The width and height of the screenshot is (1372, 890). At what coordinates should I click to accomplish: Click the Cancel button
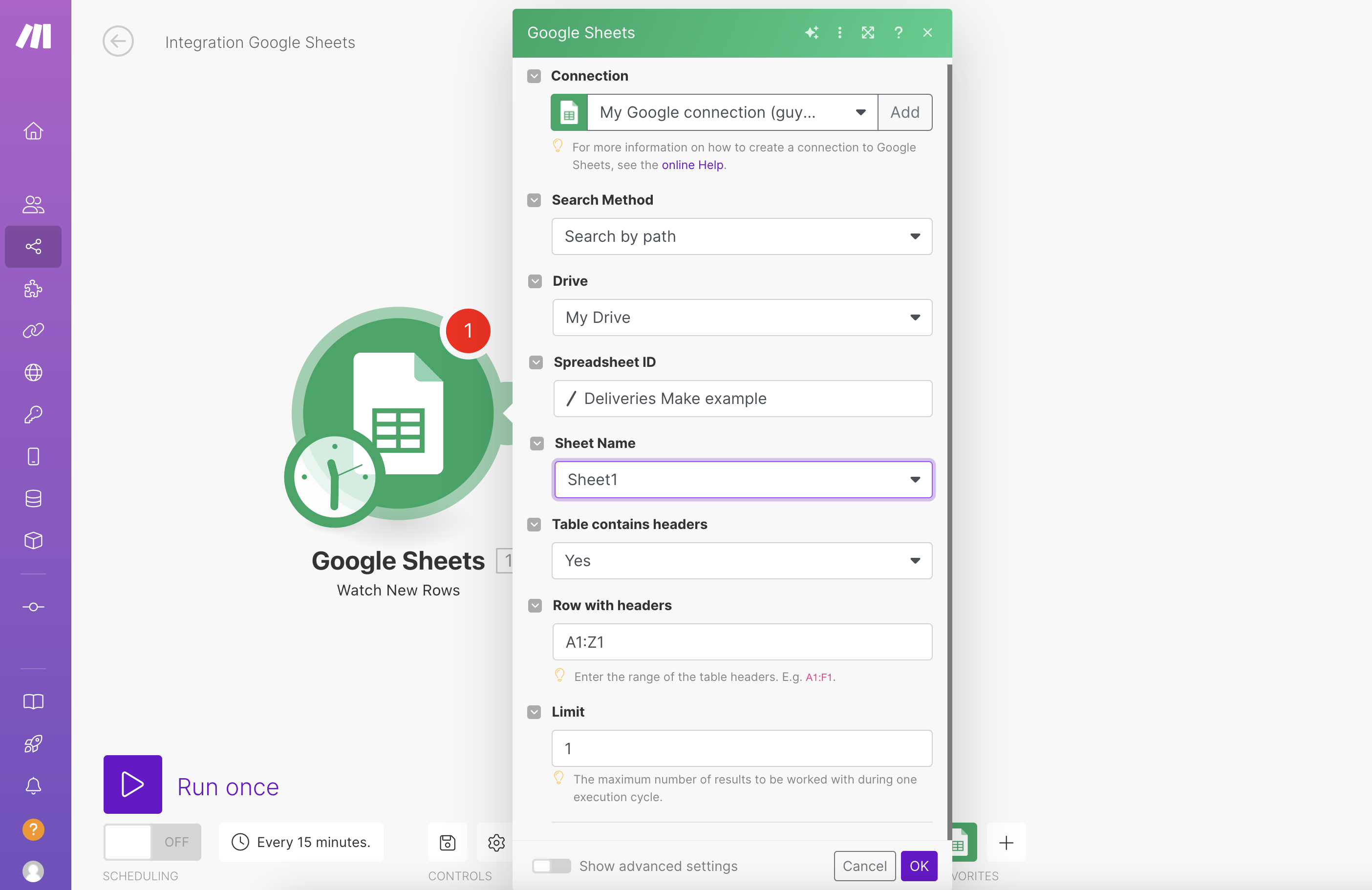[864, 866]
